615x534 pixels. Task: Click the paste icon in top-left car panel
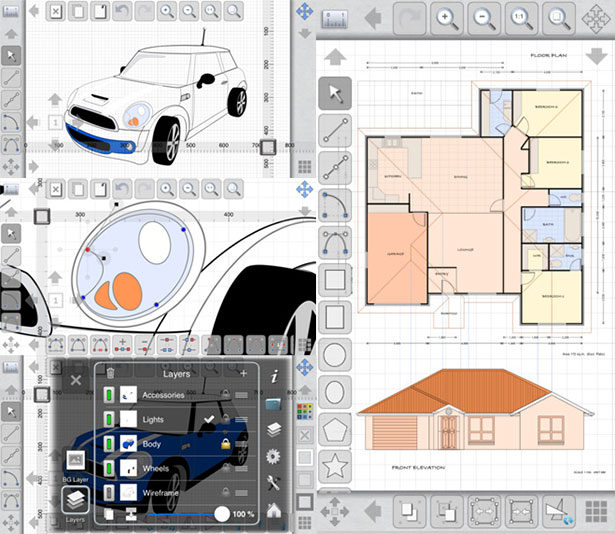pos(100,11)
